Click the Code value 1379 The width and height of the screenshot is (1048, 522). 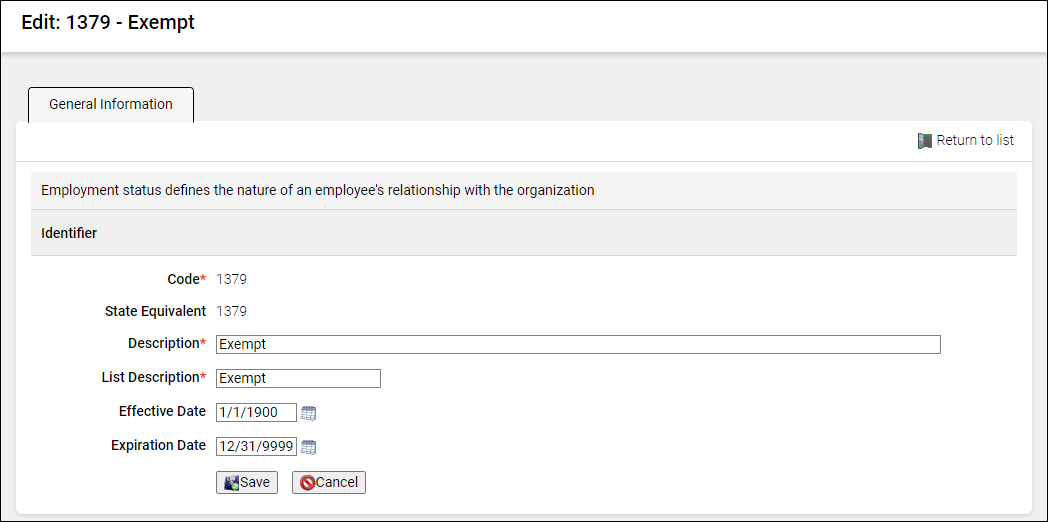pyautogui.click(x=232, y=280)
